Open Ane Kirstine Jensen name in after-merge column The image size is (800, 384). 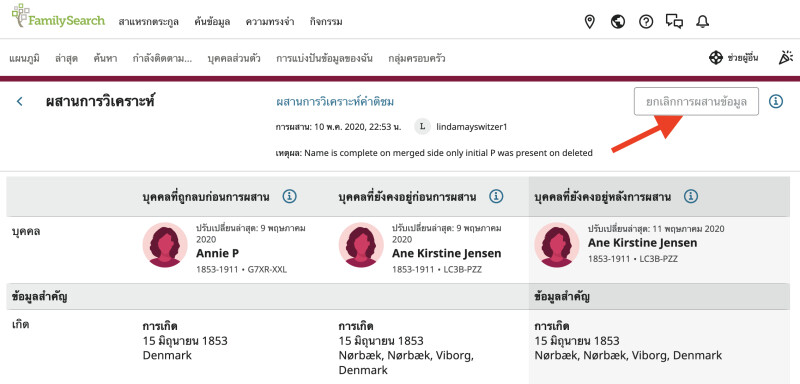643,243
